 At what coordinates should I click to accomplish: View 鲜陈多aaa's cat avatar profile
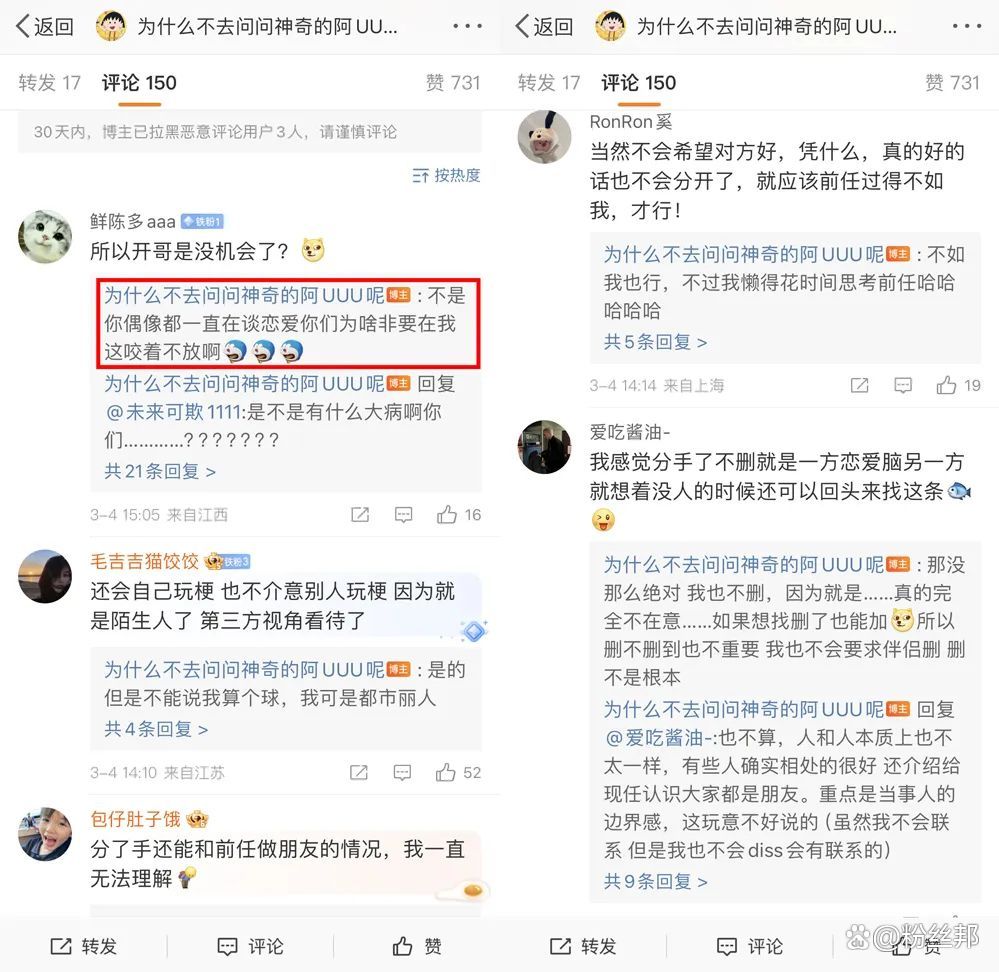[x=45, y=236]
